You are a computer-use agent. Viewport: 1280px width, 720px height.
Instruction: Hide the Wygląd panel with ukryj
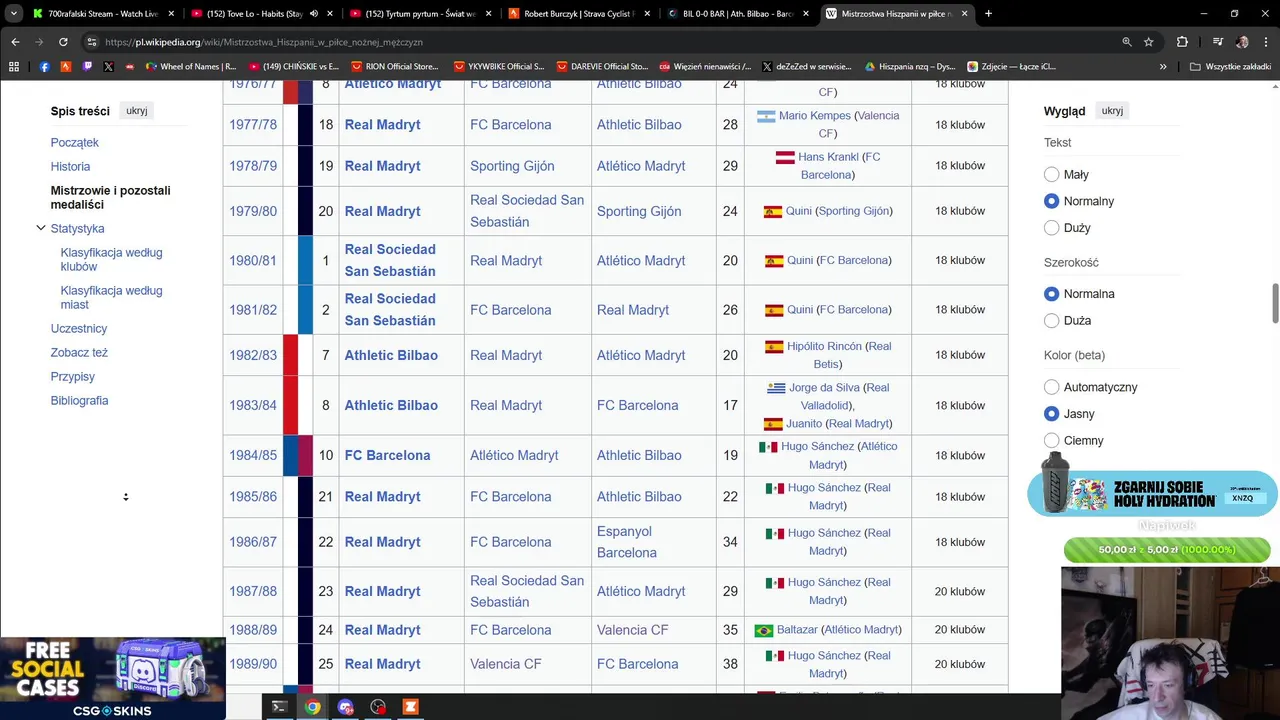[x=1112, y=111]
